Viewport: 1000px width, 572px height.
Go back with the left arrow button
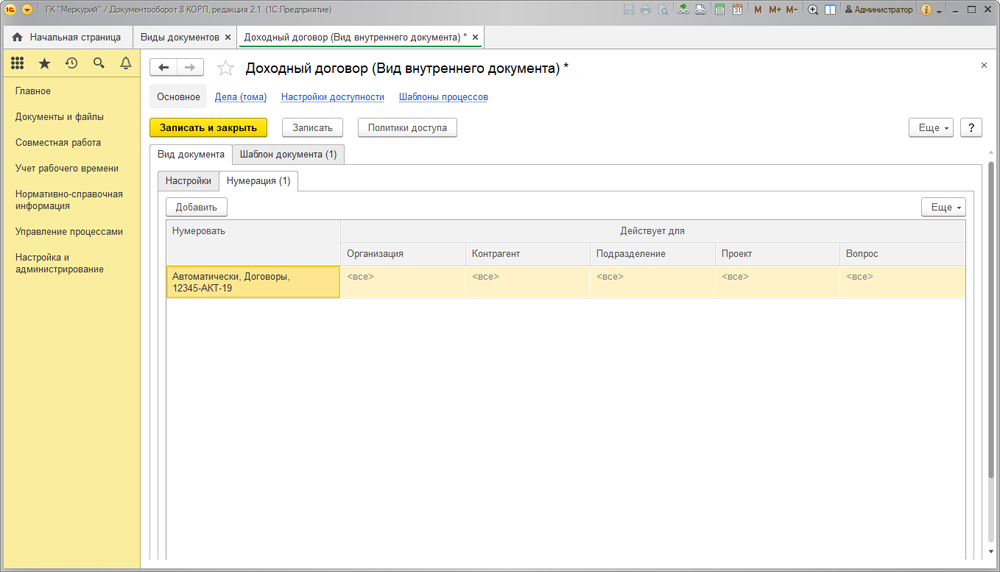point(164,67)
